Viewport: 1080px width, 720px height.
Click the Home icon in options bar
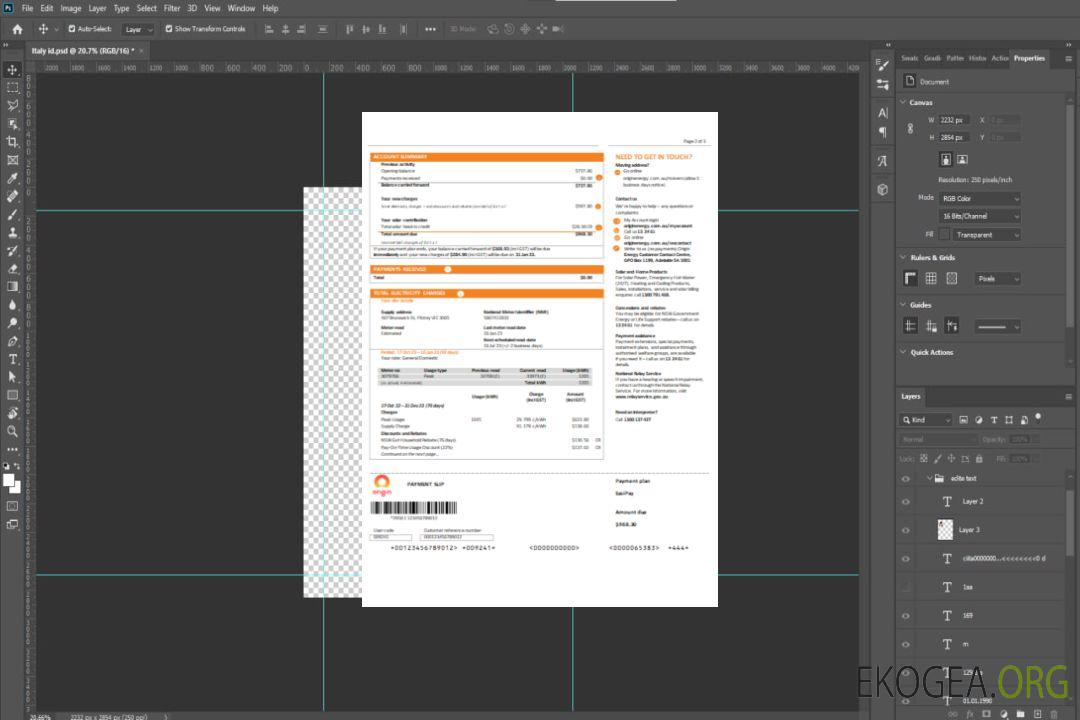point(17,29)
